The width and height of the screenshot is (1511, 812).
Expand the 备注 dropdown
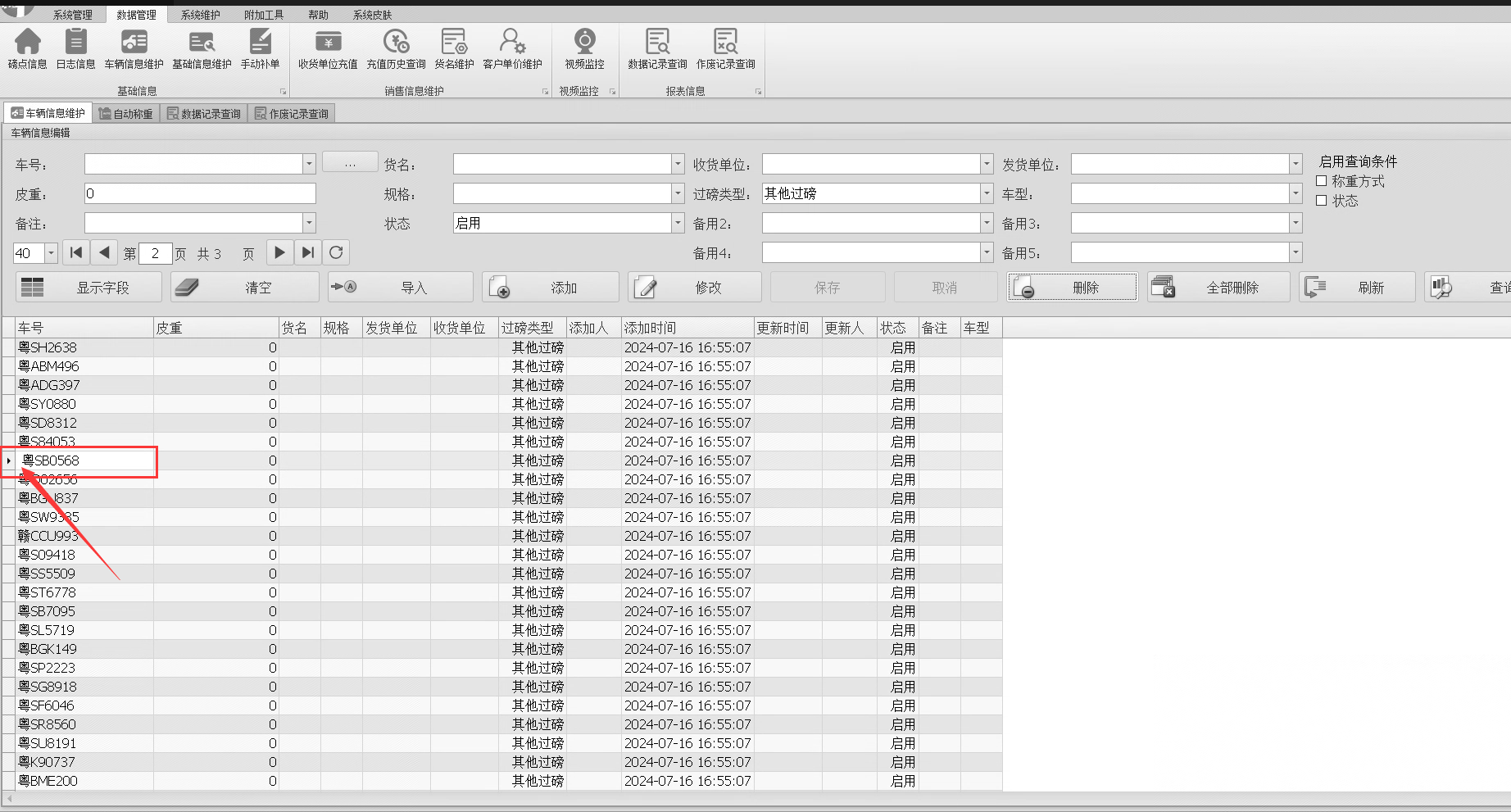pyautogui.click(x=309, y=223)
